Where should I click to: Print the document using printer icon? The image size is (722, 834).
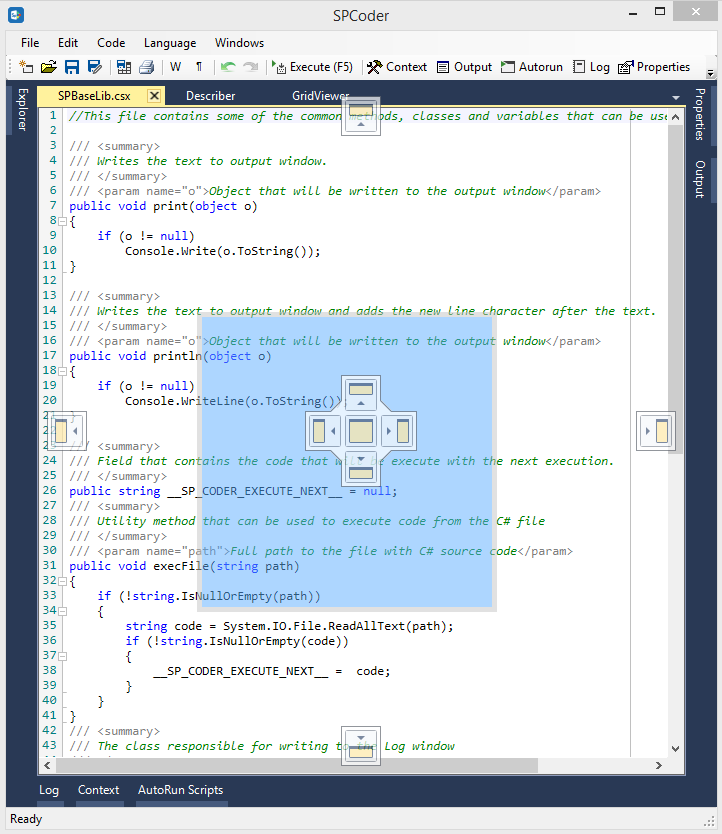(x=146, y=67)
